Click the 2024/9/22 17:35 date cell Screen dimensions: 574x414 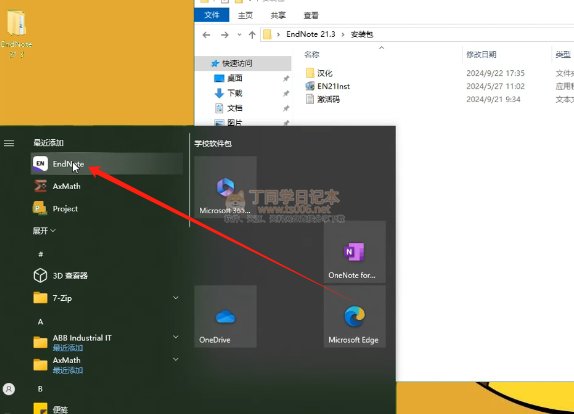click(x=495, y=73)
